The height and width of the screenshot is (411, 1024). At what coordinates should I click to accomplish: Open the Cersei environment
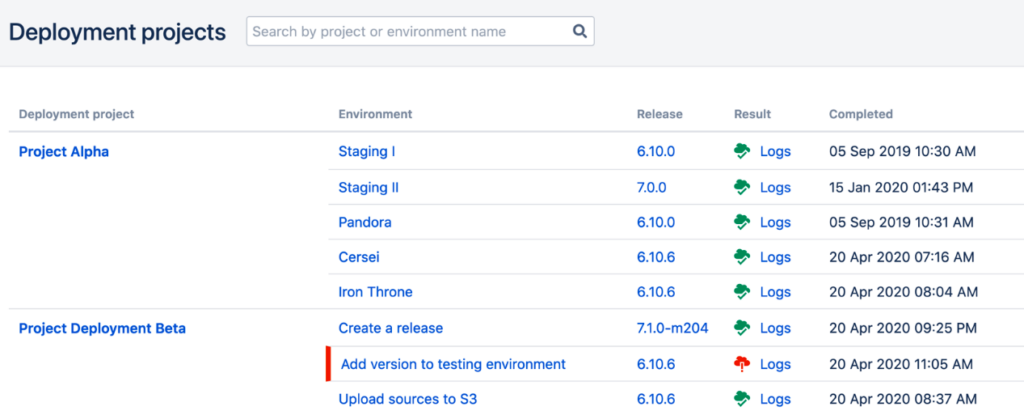tap(359, 257)
